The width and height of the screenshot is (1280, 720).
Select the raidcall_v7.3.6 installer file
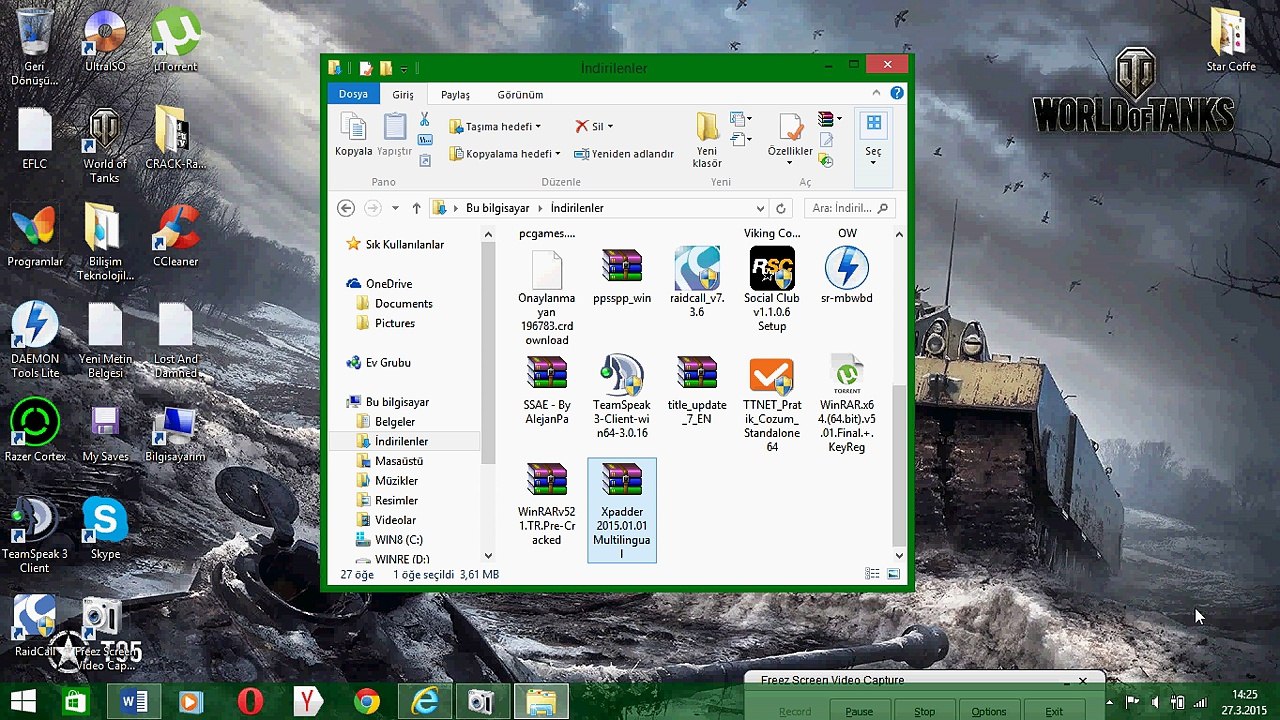697,283
